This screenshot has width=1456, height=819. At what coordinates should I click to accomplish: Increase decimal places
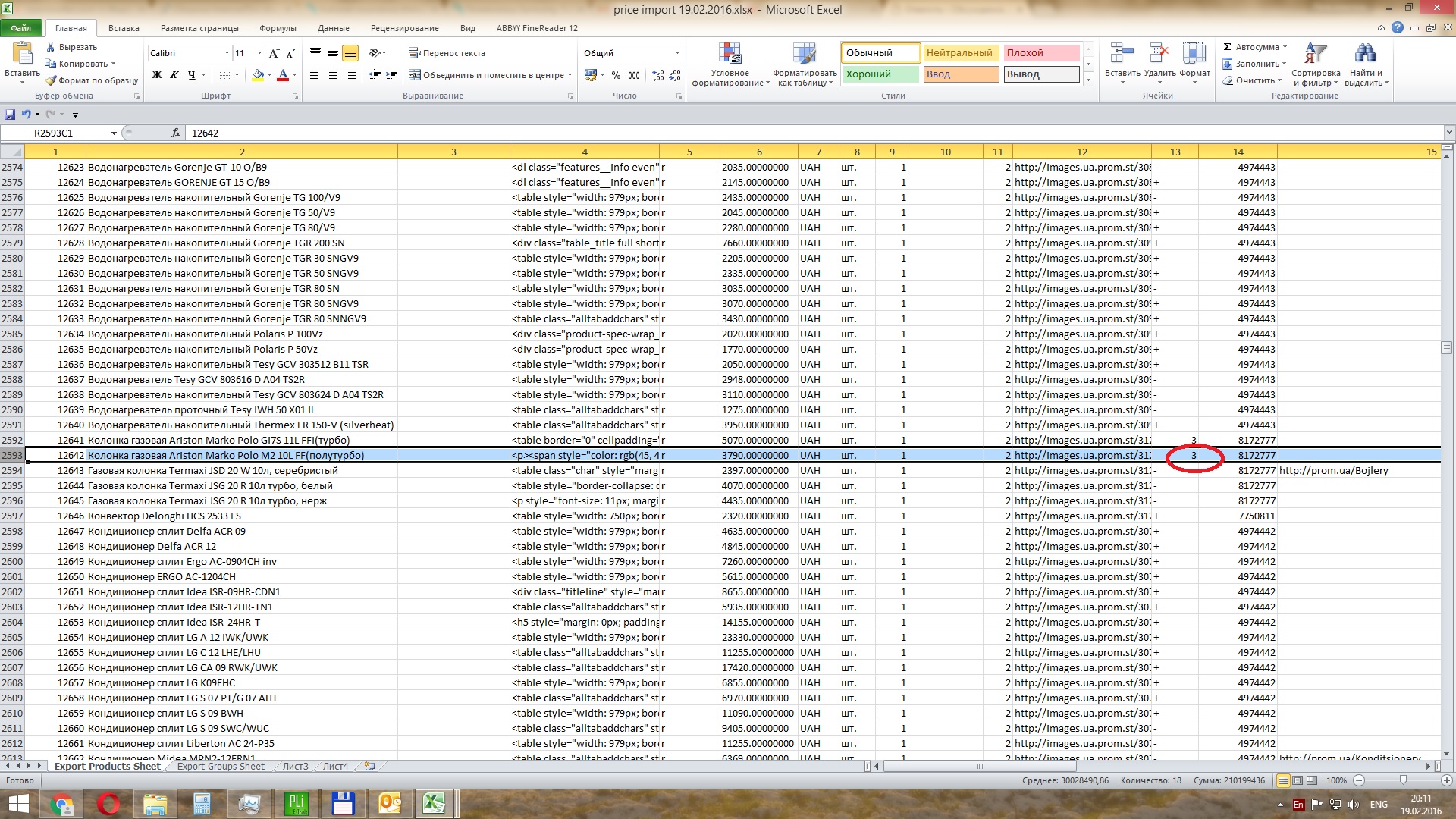[657, 75]
